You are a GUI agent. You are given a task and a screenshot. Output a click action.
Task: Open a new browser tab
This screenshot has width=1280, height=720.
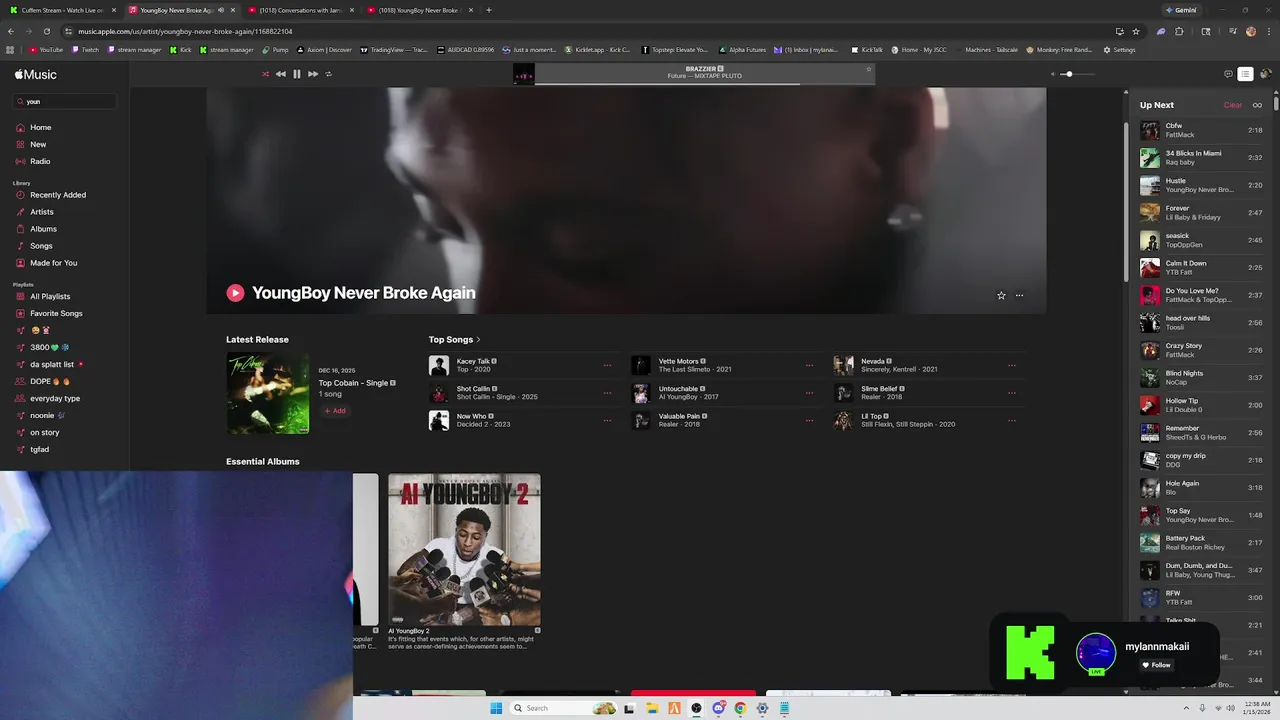[x=488, y=10]
